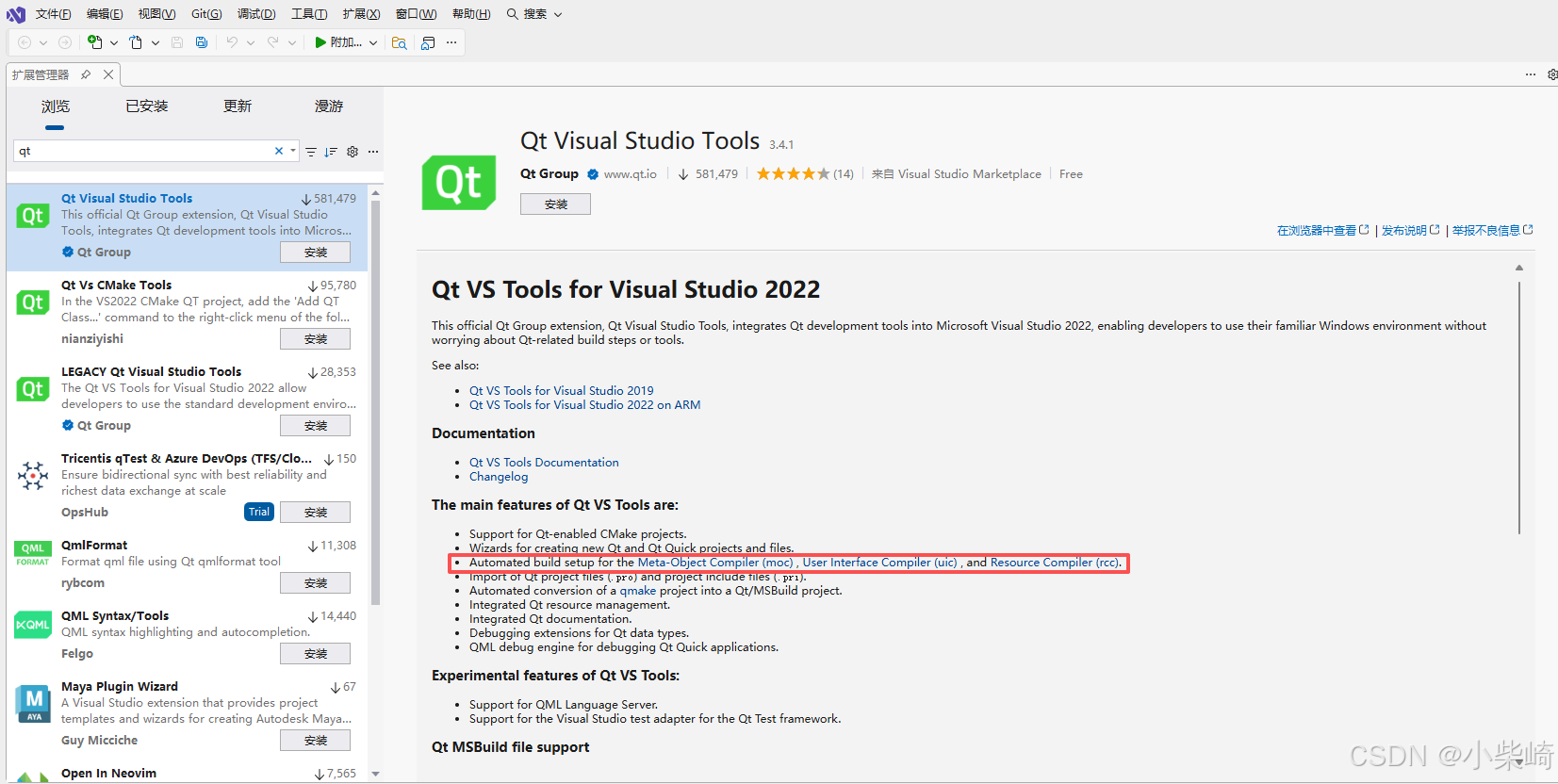Open the Git(G) menu
1558x784 pixels.
pos(206,14)
